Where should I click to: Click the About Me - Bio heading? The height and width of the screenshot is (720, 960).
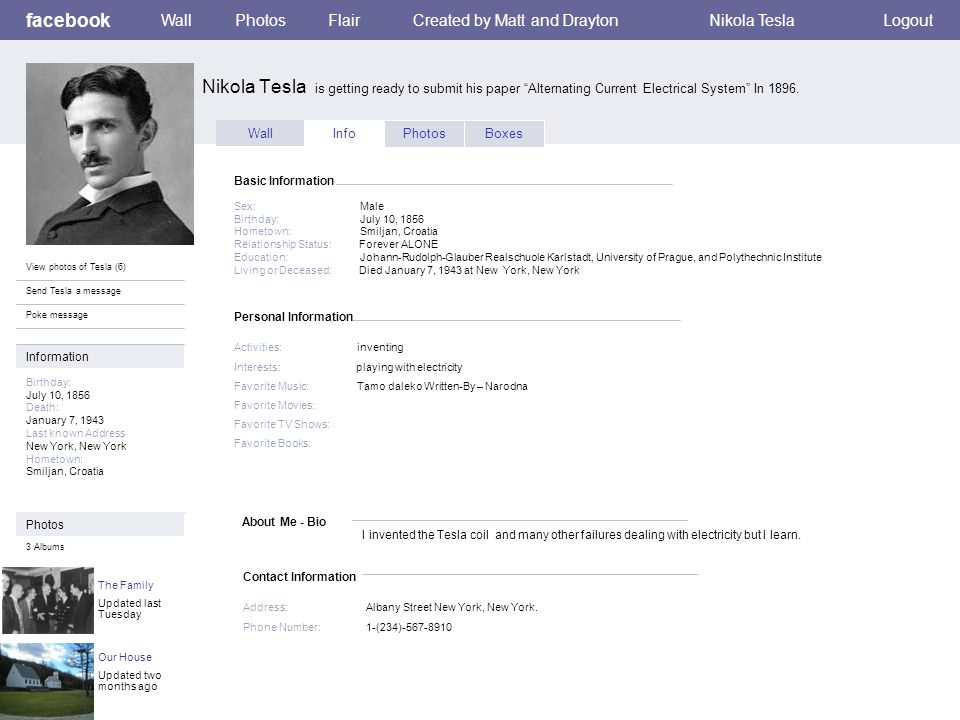(x=284, y=522)
